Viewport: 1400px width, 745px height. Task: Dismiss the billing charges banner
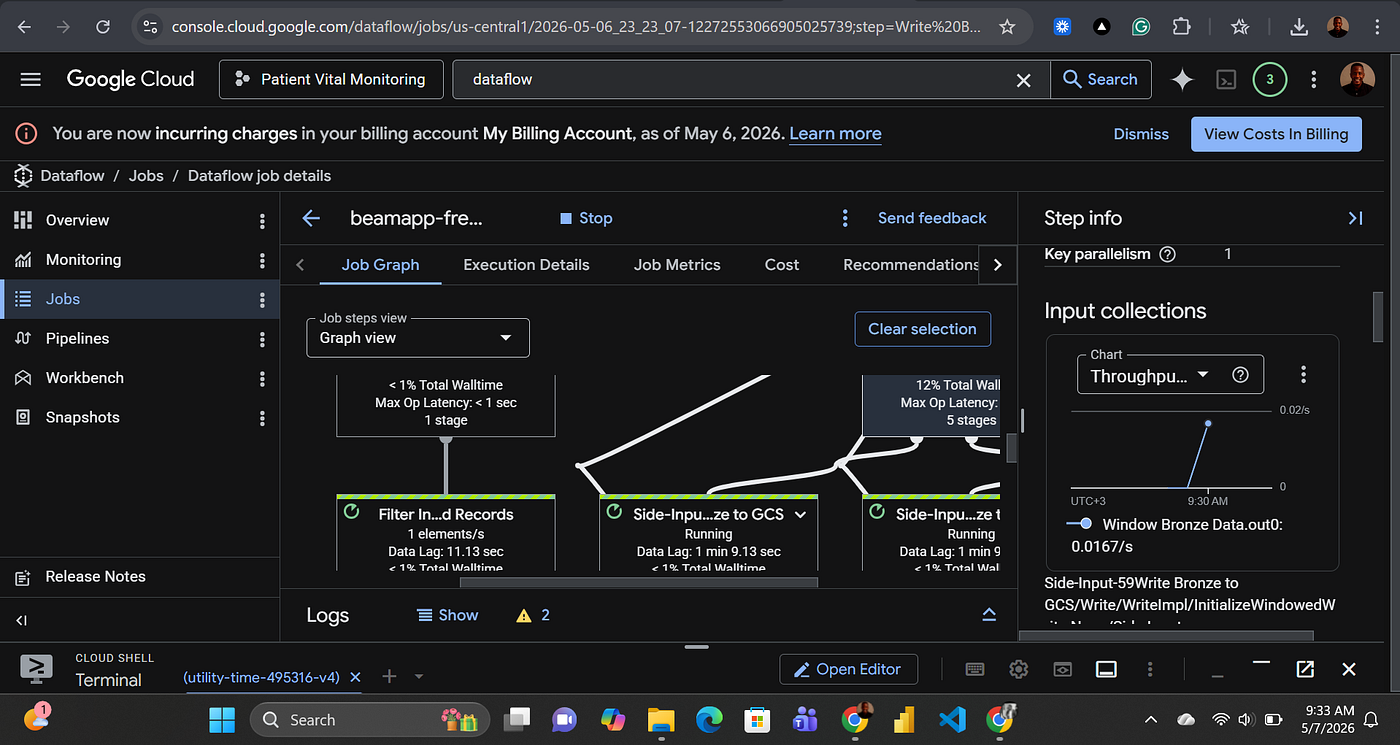tap(1141, 134)
